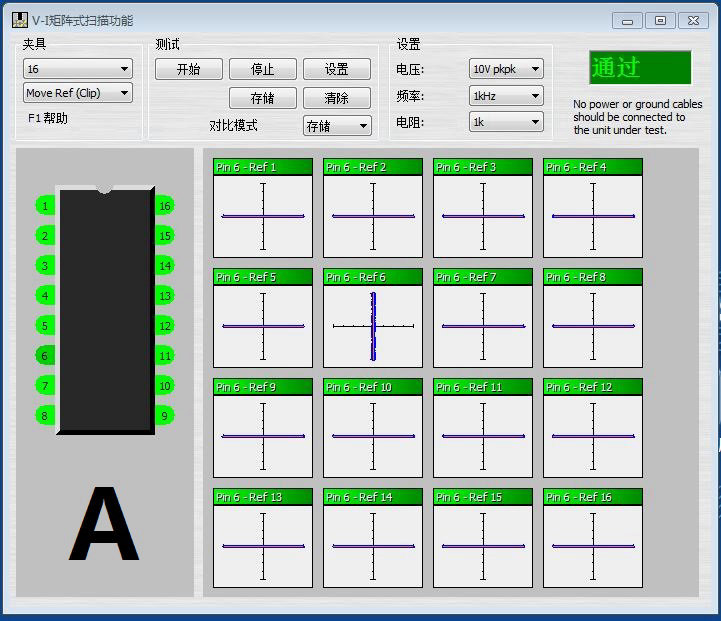This screenshot has height=621, width=721.
Task: Open the 对比模式 compare mode dropdown
Action: click(x=337, y=125)
